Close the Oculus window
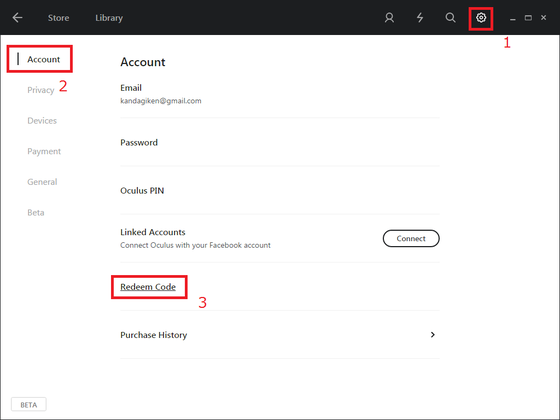This screenshot has height=420, width=560. coord(544,18)
